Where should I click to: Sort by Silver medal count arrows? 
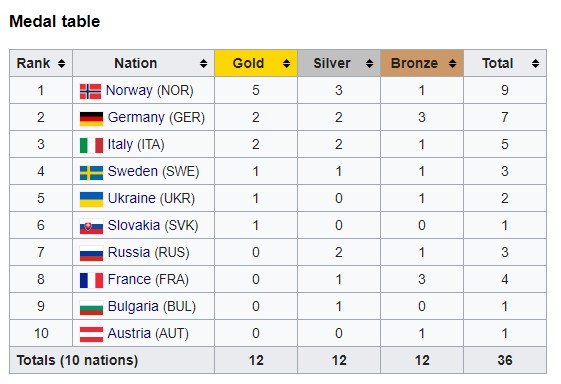click(x=369, y=64)
